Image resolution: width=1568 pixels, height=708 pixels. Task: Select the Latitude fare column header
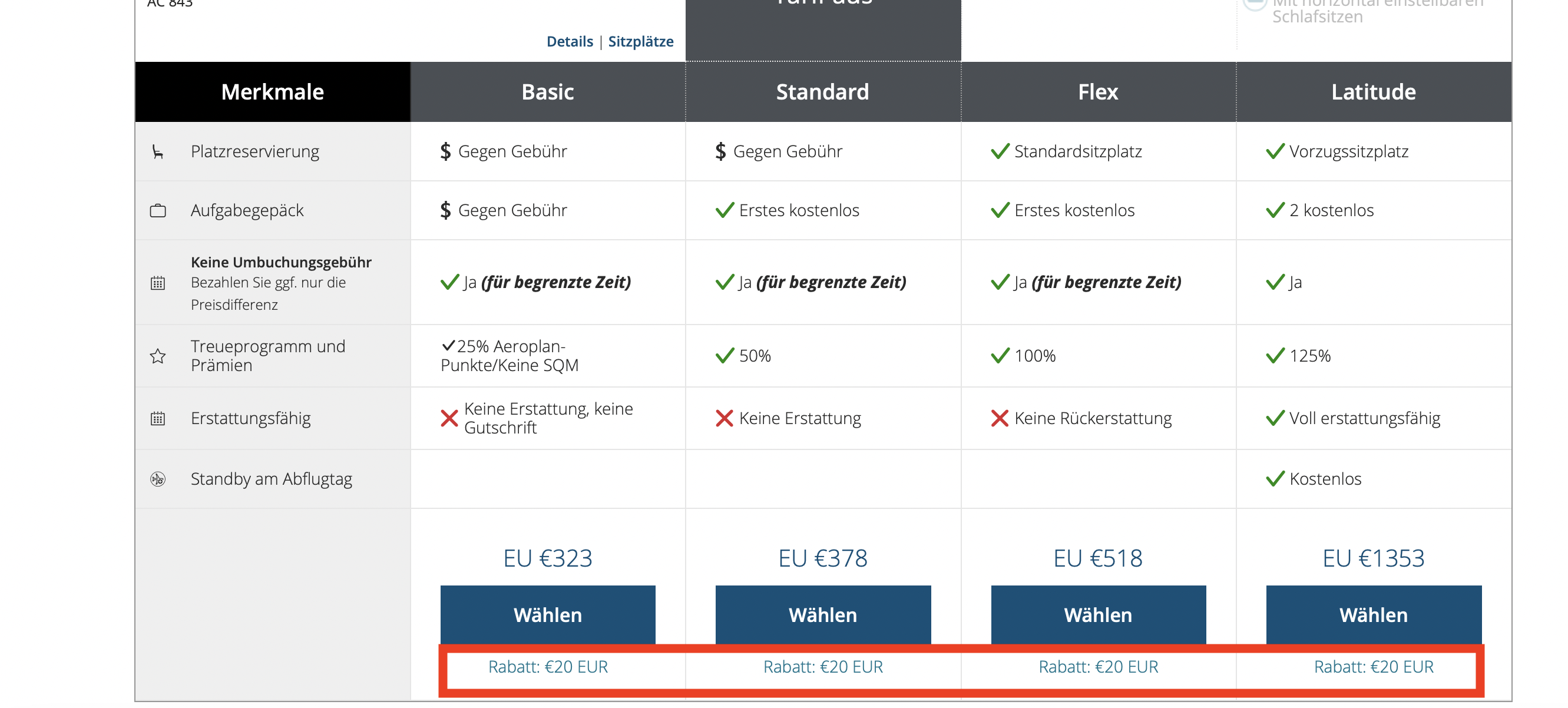[1372, 92]
